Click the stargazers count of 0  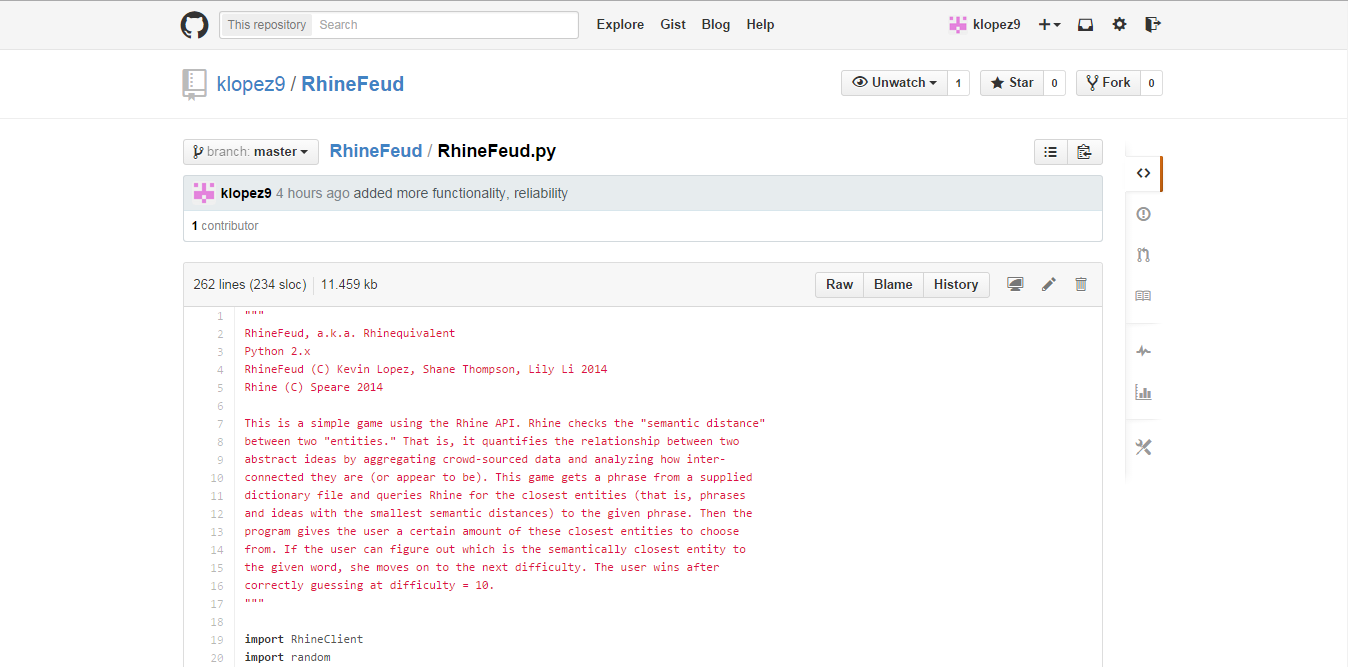pyautogui.click(x=1054, y=83)
